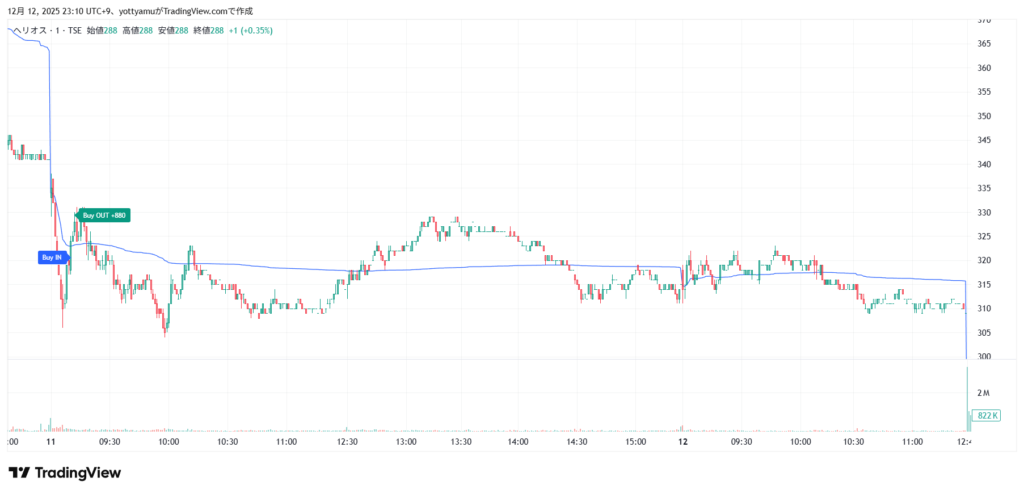The width and height of the screenshot is (1024, 494).
Task: Click the TradingView logo at bottom left
Action: pyautogui.click(x=64, y=473)
